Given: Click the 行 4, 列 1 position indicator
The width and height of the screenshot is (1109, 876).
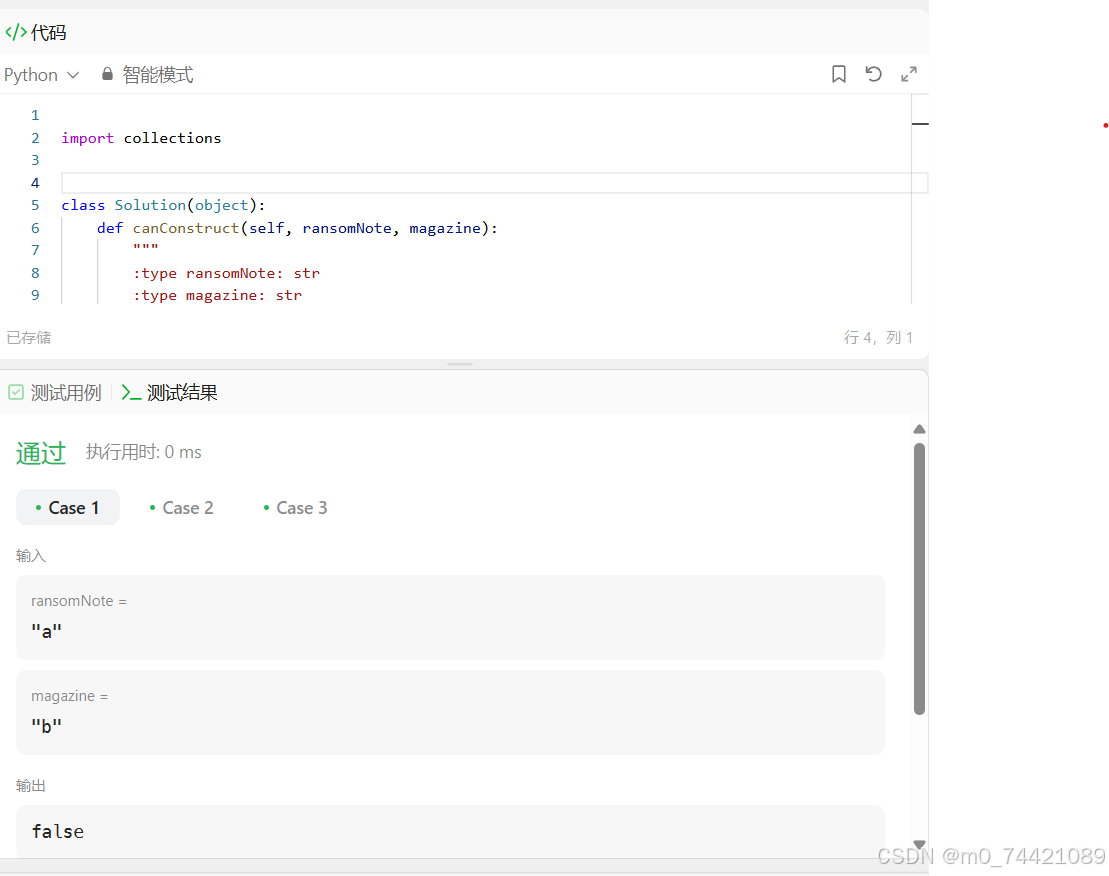Looking at the screenshot, I should [878, 338].
